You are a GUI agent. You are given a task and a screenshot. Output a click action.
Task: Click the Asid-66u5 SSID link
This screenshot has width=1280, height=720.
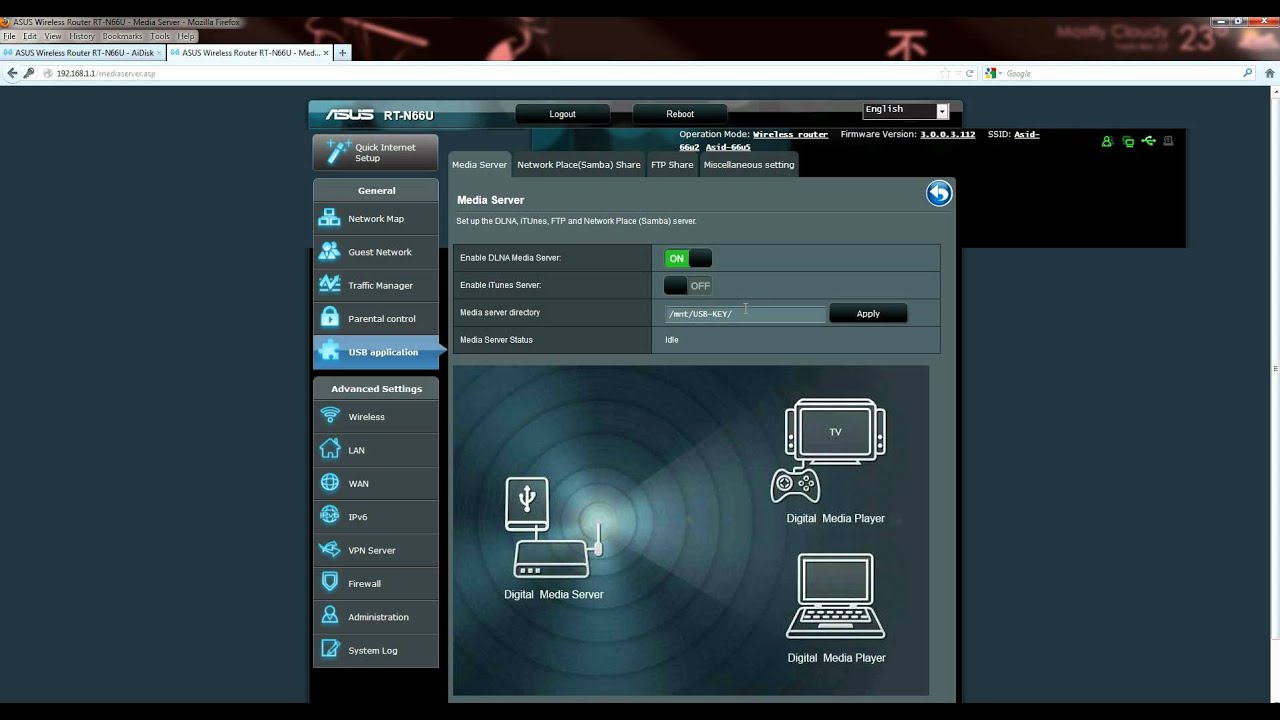tap(728, 147)
